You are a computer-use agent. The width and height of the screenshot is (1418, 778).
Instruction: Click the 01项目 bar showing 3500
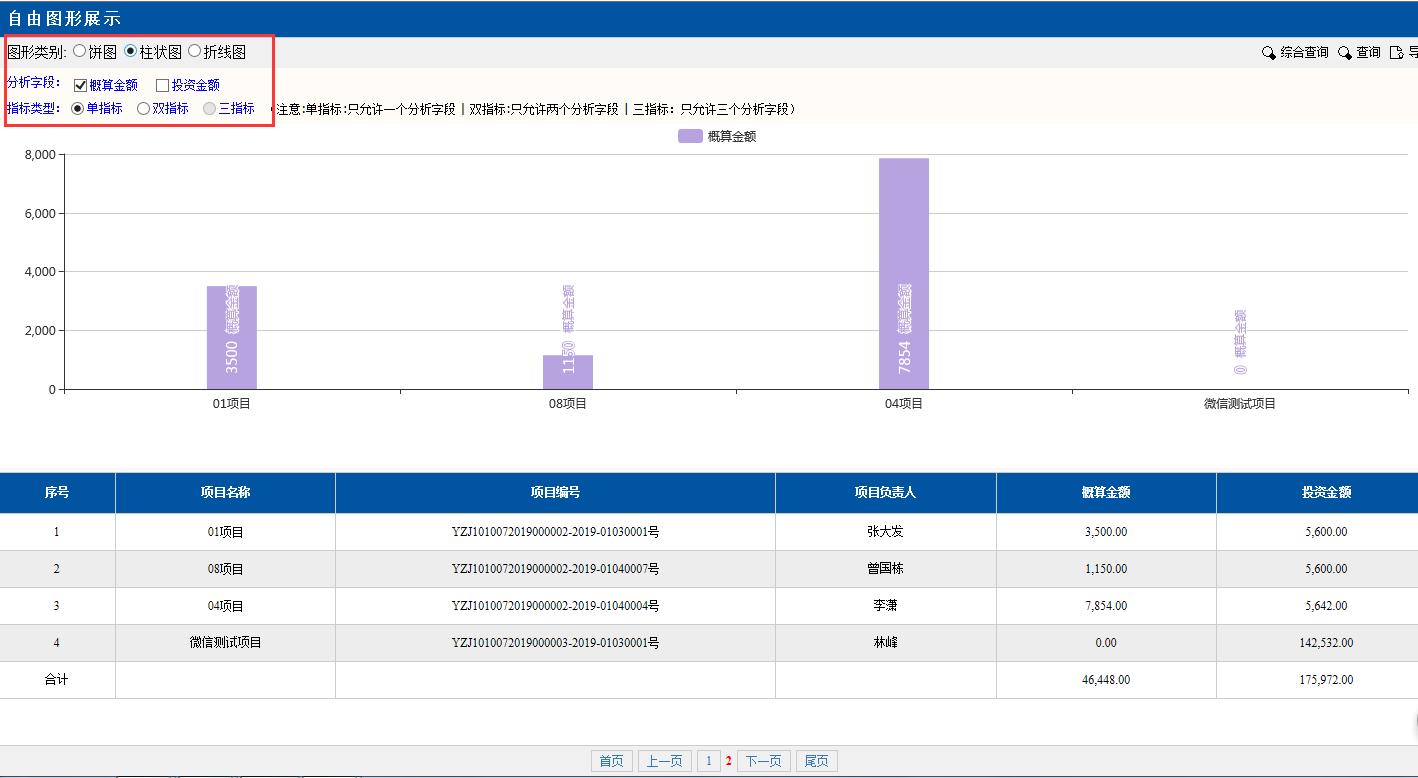tap(231, 337)
